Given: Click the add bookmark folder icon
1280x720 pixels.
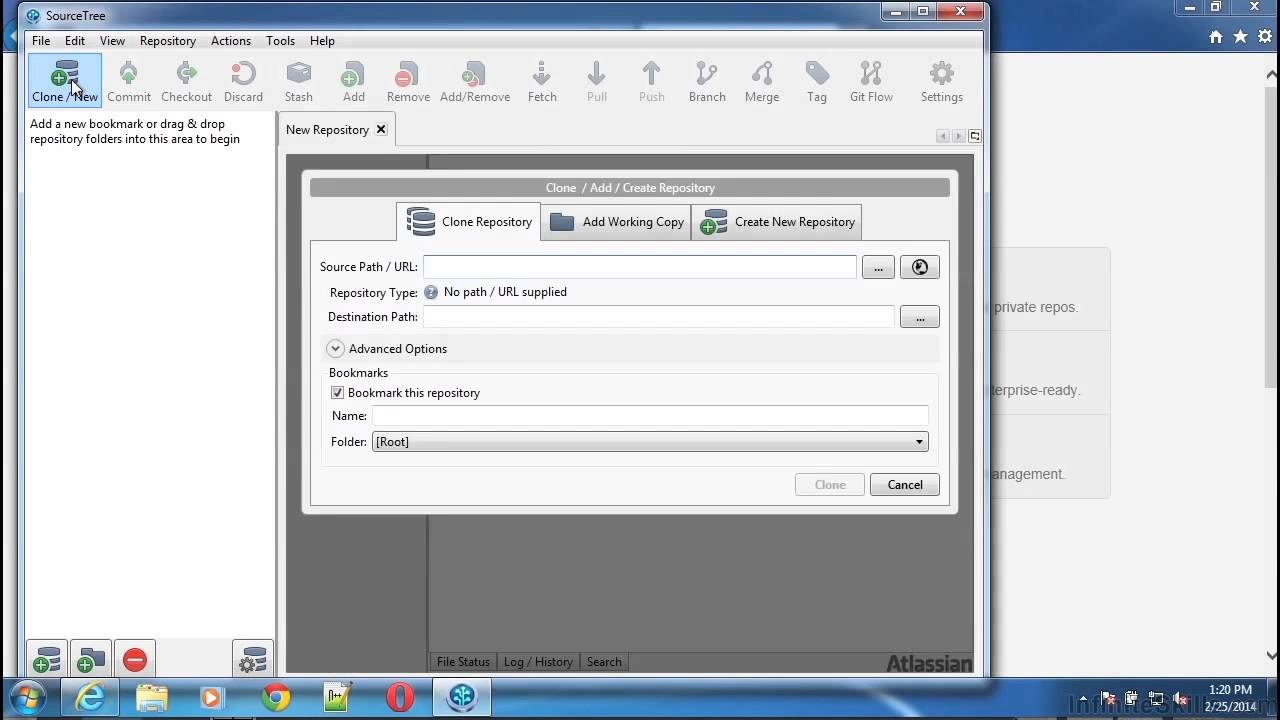Looking at the screenshot, I should 91,660.
